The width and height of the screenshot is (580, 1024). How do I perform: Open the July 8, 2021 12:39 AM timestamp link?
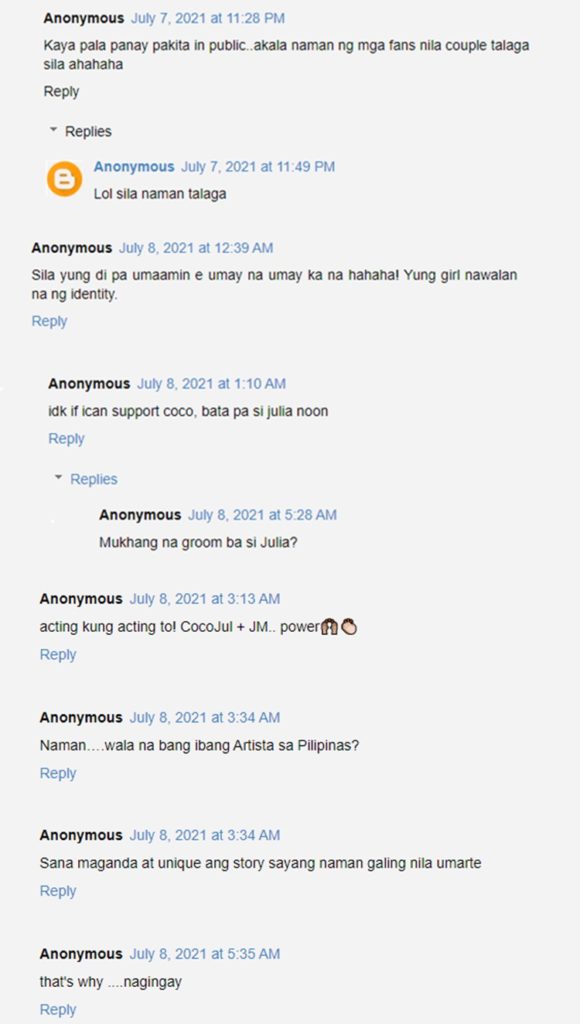[196, 248]
